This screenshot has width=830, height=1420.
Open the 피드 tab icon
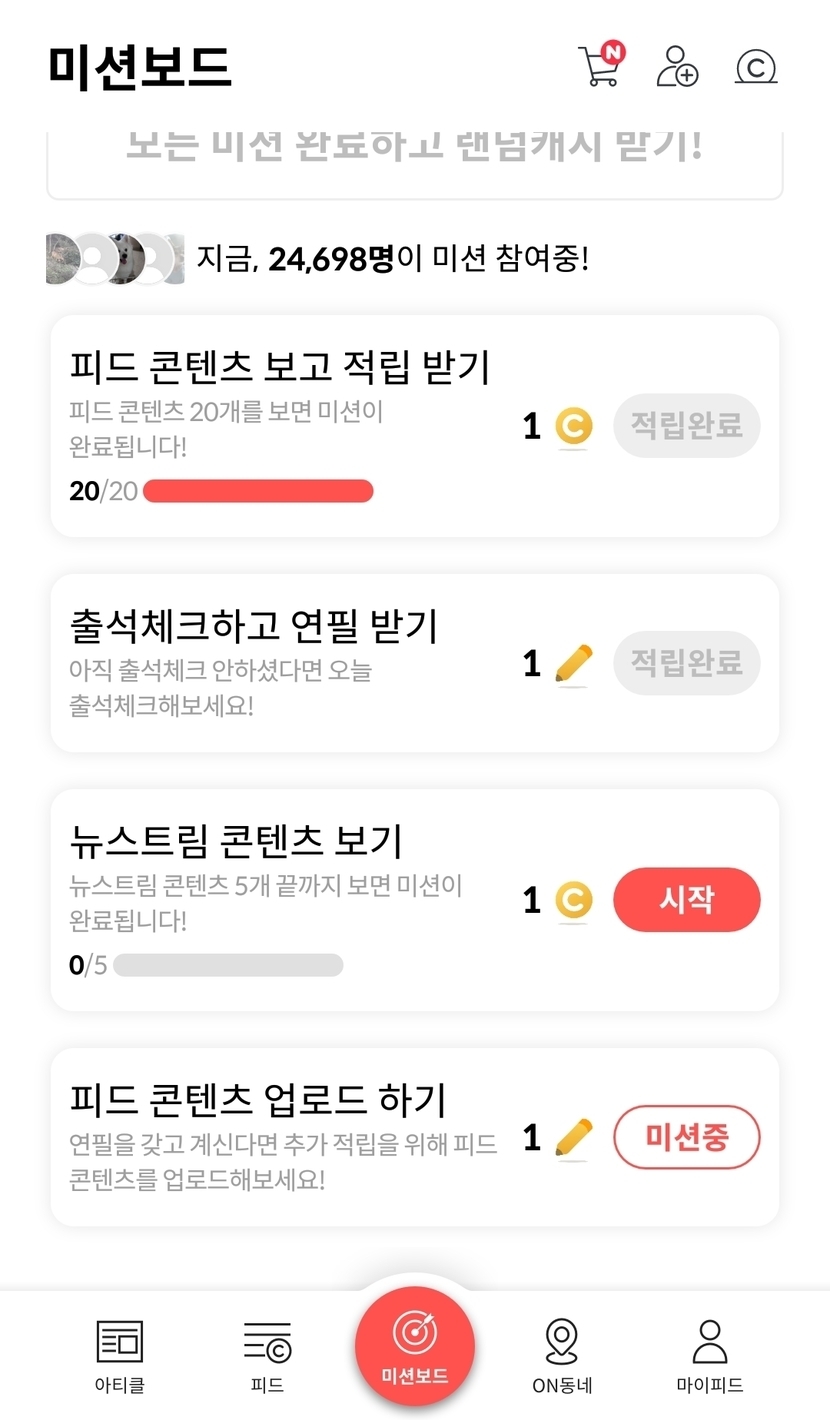point(267,1343)
